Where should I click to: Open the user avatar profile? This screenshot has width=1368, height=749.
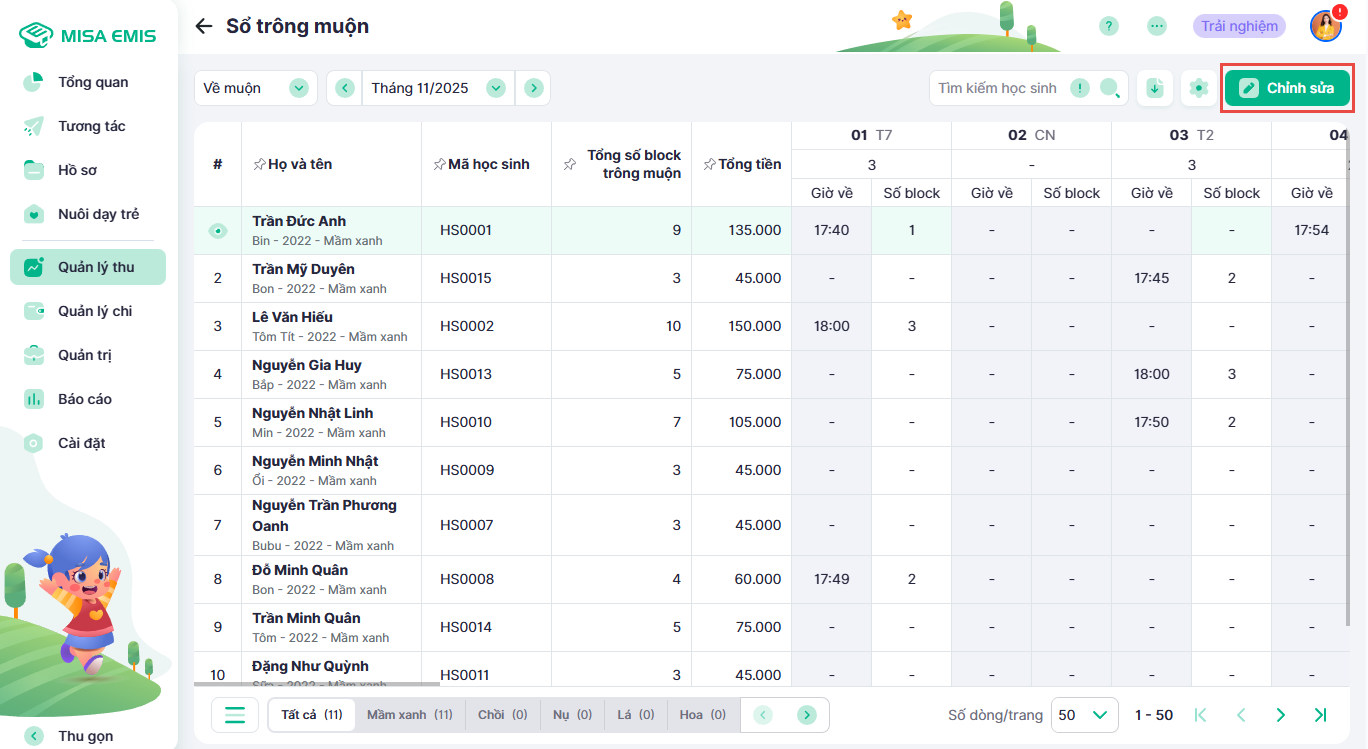click(1325, 26)
